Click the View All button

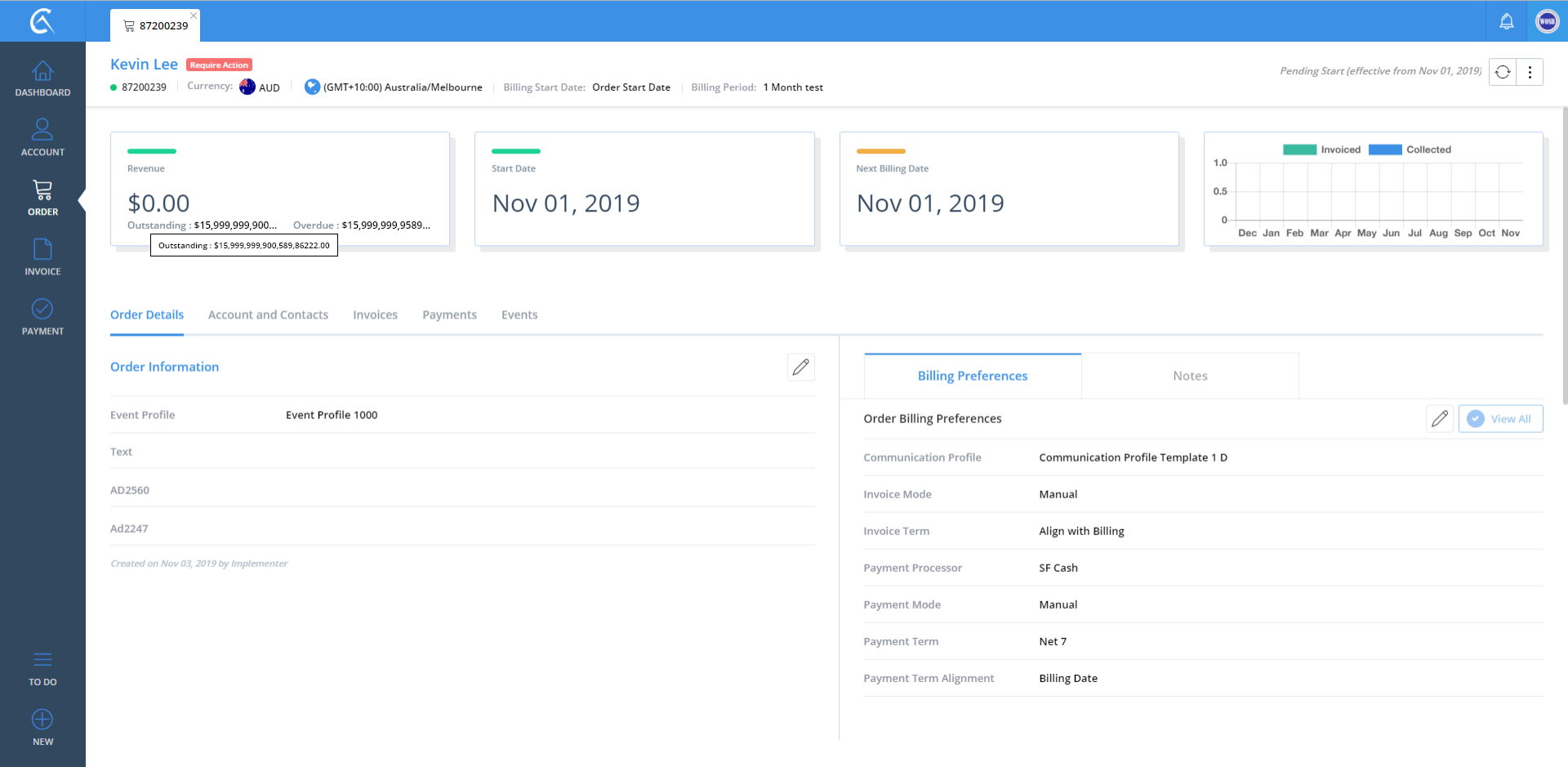[1500, 419]
